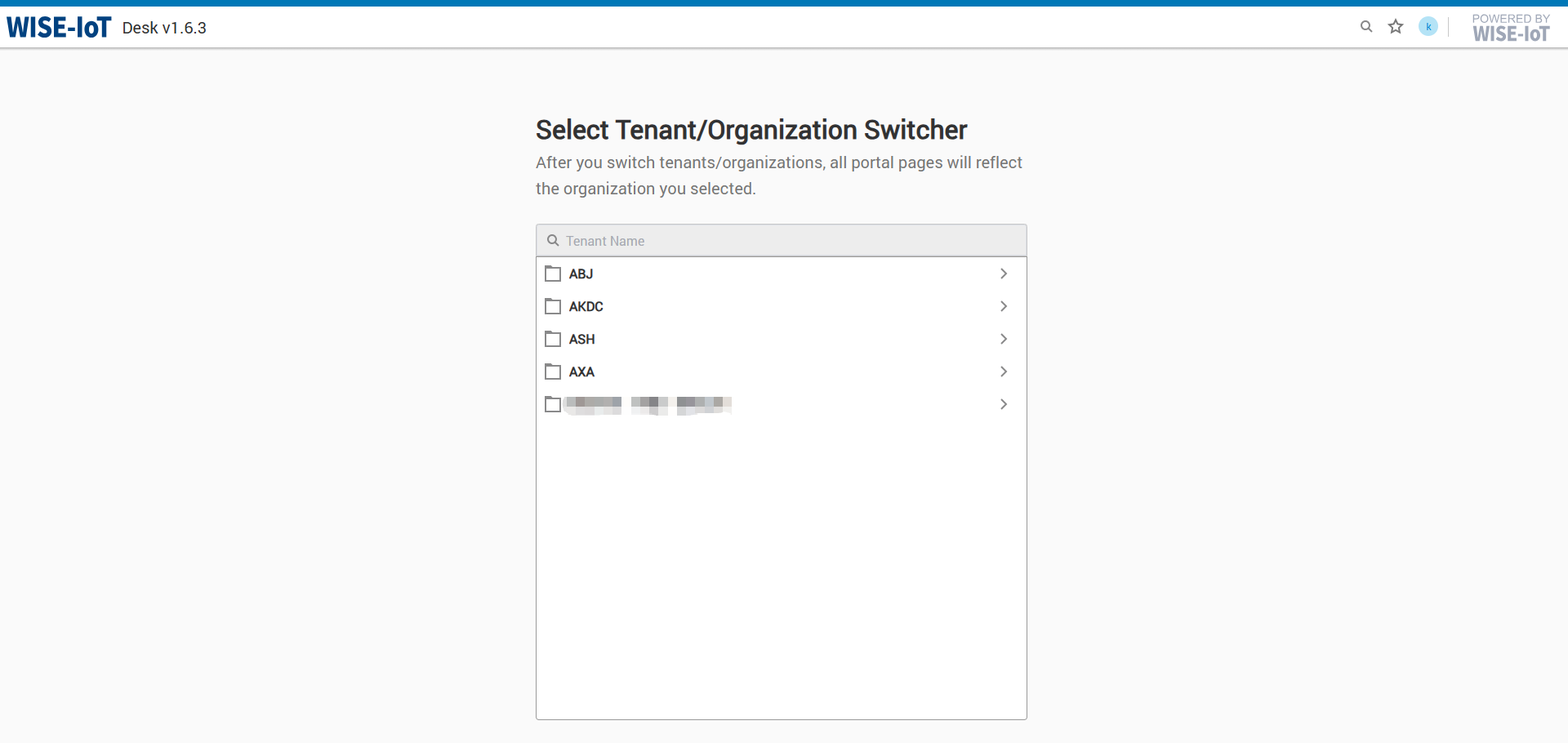Check the ASH tenant checkbox

[552, 339]
